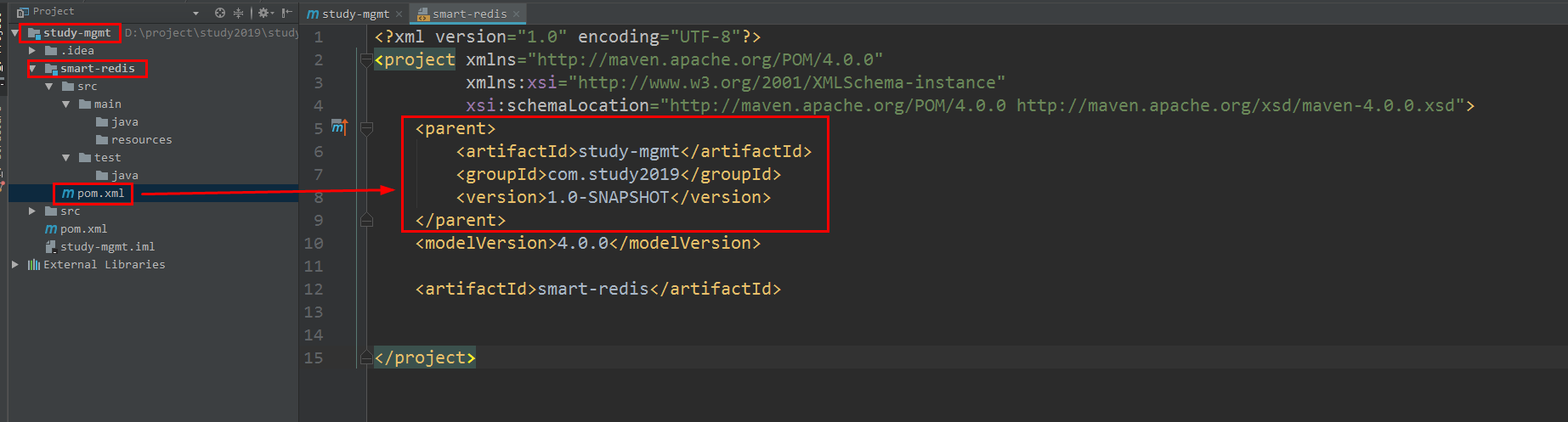The height and width of the screenshot is (422, 1568).
Task: Switch to the smart-redis editor tab
Action: pyautogui.click(x=469, y=14)
